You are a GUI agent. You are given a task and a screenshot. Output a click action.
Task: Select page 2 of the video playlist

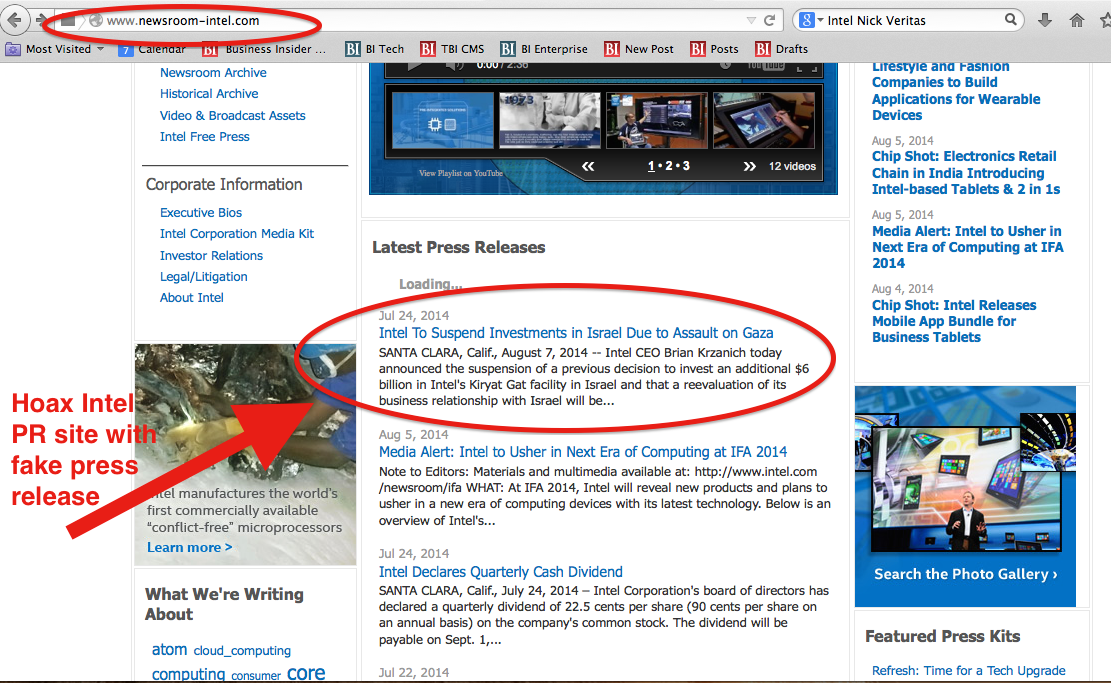point(669,166)
